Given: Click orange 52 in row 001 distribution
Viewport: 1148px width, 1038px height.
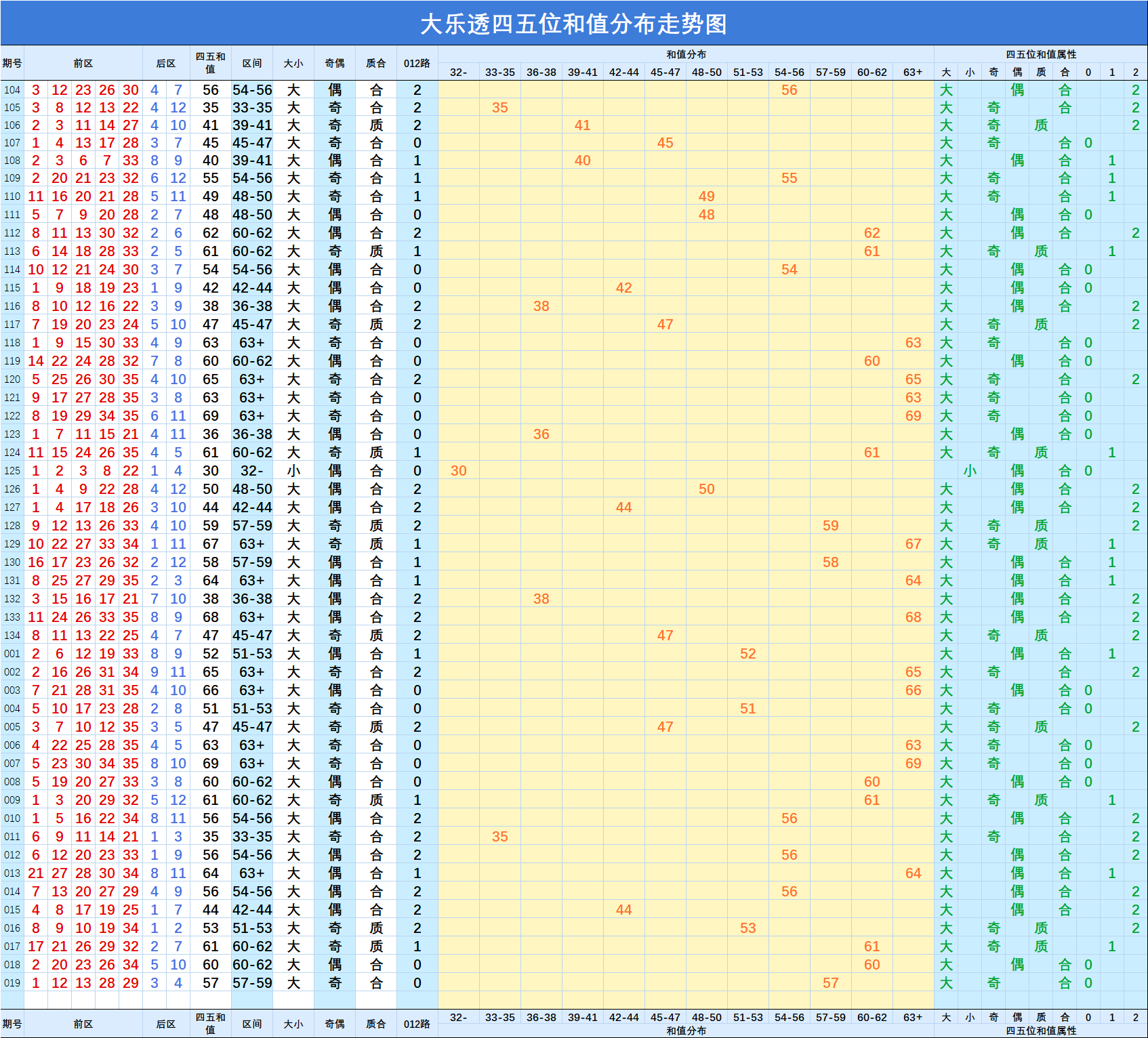Looking at the screenshot, I should (748, 653).
